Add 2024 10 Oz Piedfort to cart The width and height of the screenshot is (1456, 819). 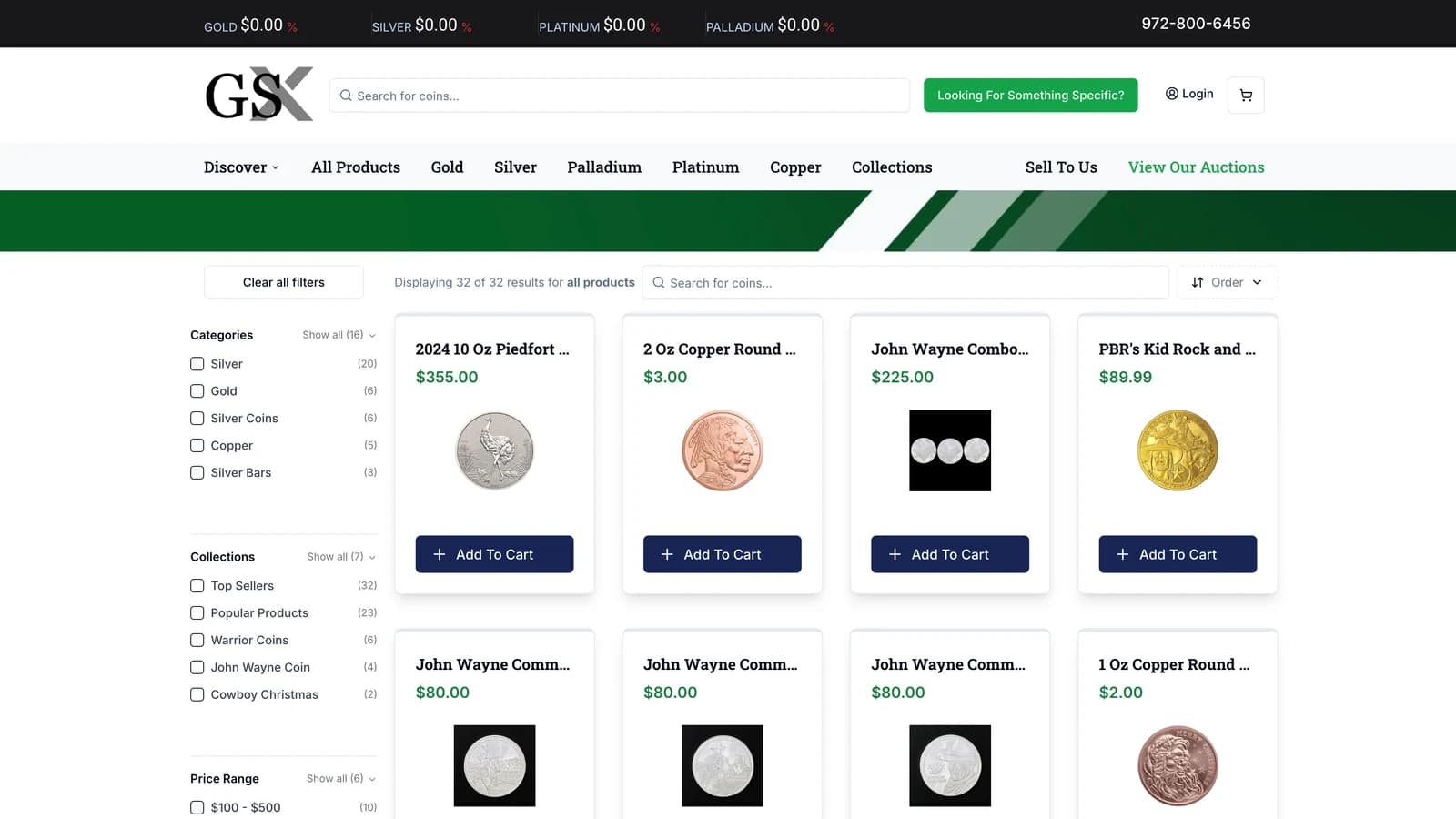click(494, 554)
